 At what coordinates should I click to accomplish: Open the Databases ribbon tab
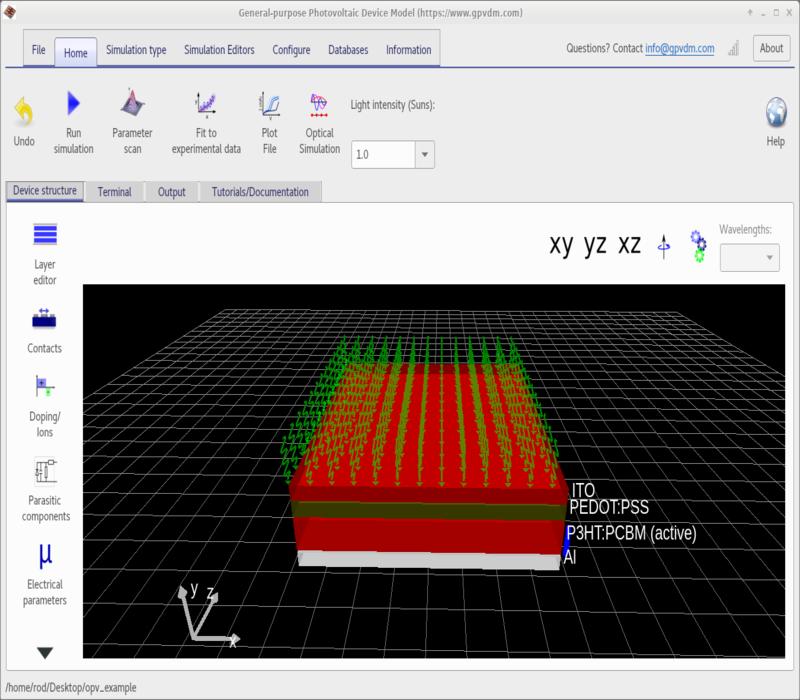point(348,50)
